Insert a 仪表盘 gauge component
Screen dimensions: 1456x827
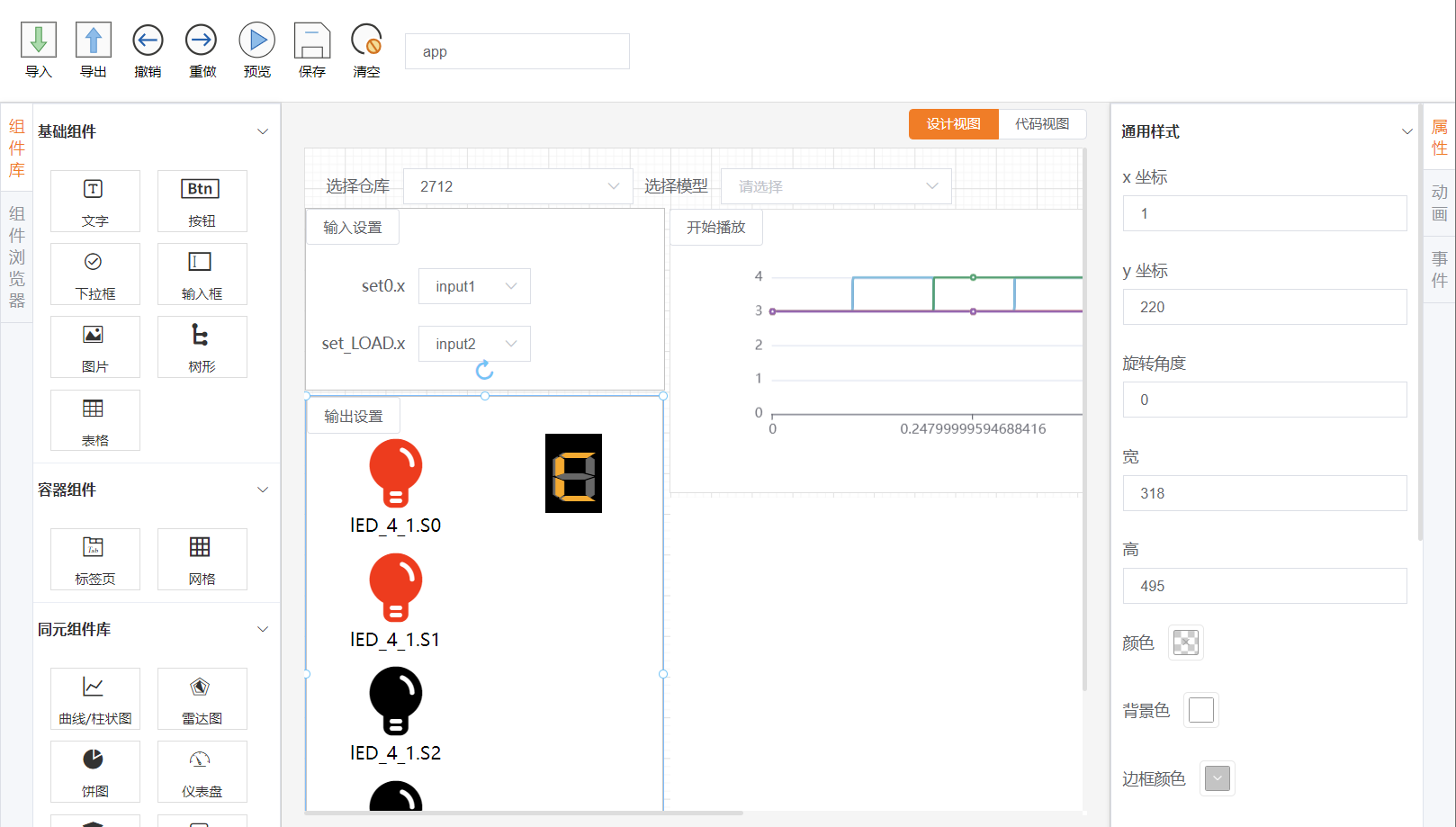coord(202,771)
